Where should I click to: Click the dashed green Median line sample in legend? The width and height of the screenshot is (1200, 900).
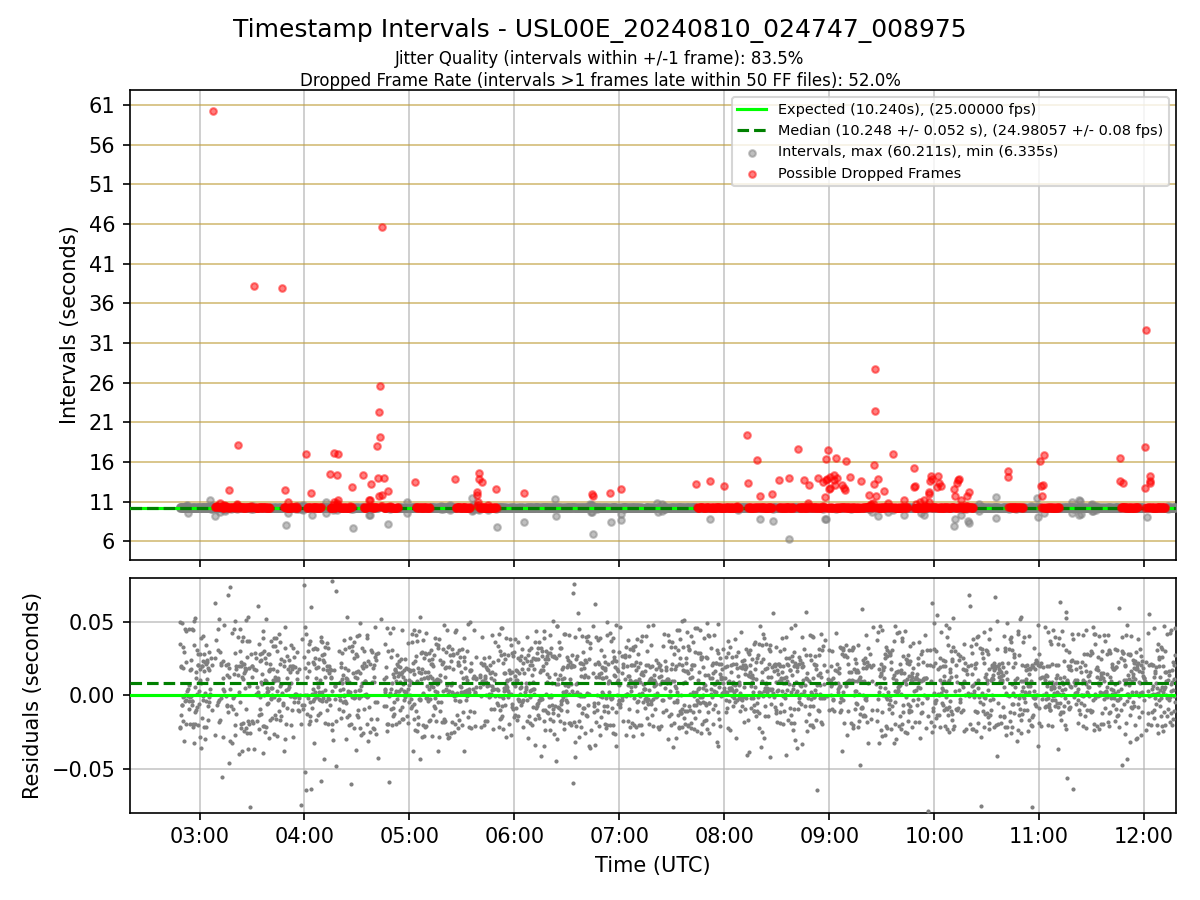coord(752,130)
